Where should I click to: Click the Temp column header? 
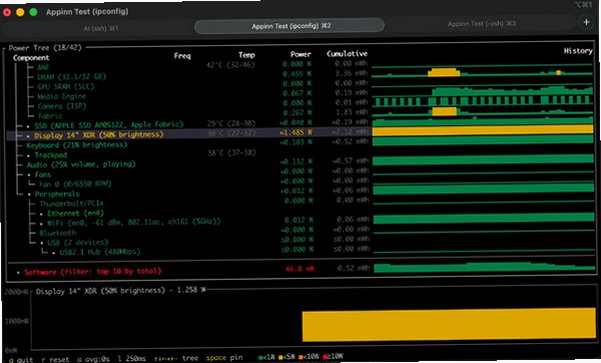point(246,55)
